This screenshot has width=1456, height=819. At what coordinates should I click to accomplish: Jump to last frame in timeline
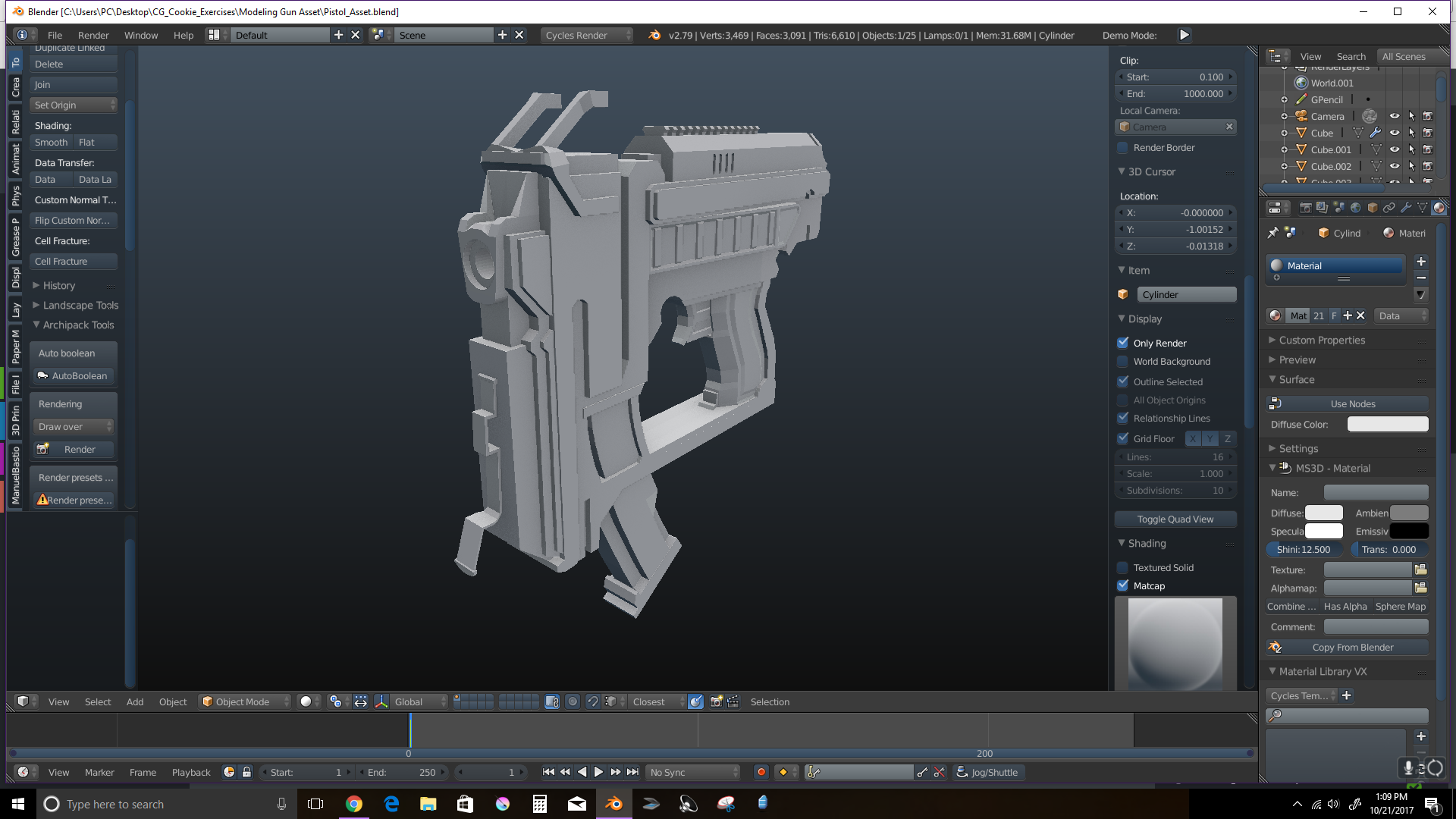click(632, 772)
